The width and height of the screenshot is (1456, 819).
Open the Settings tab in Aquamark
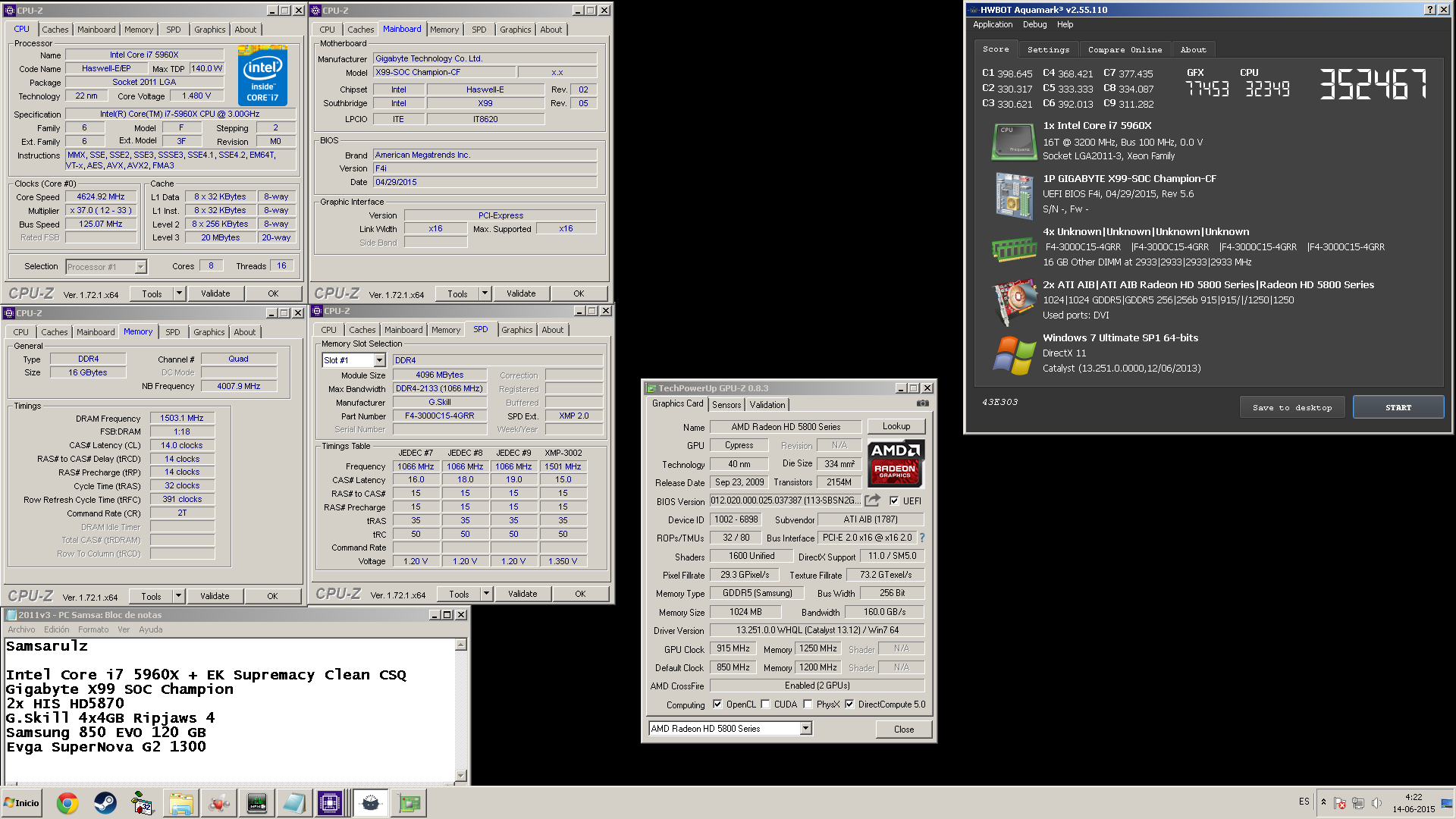point(1048,49)
